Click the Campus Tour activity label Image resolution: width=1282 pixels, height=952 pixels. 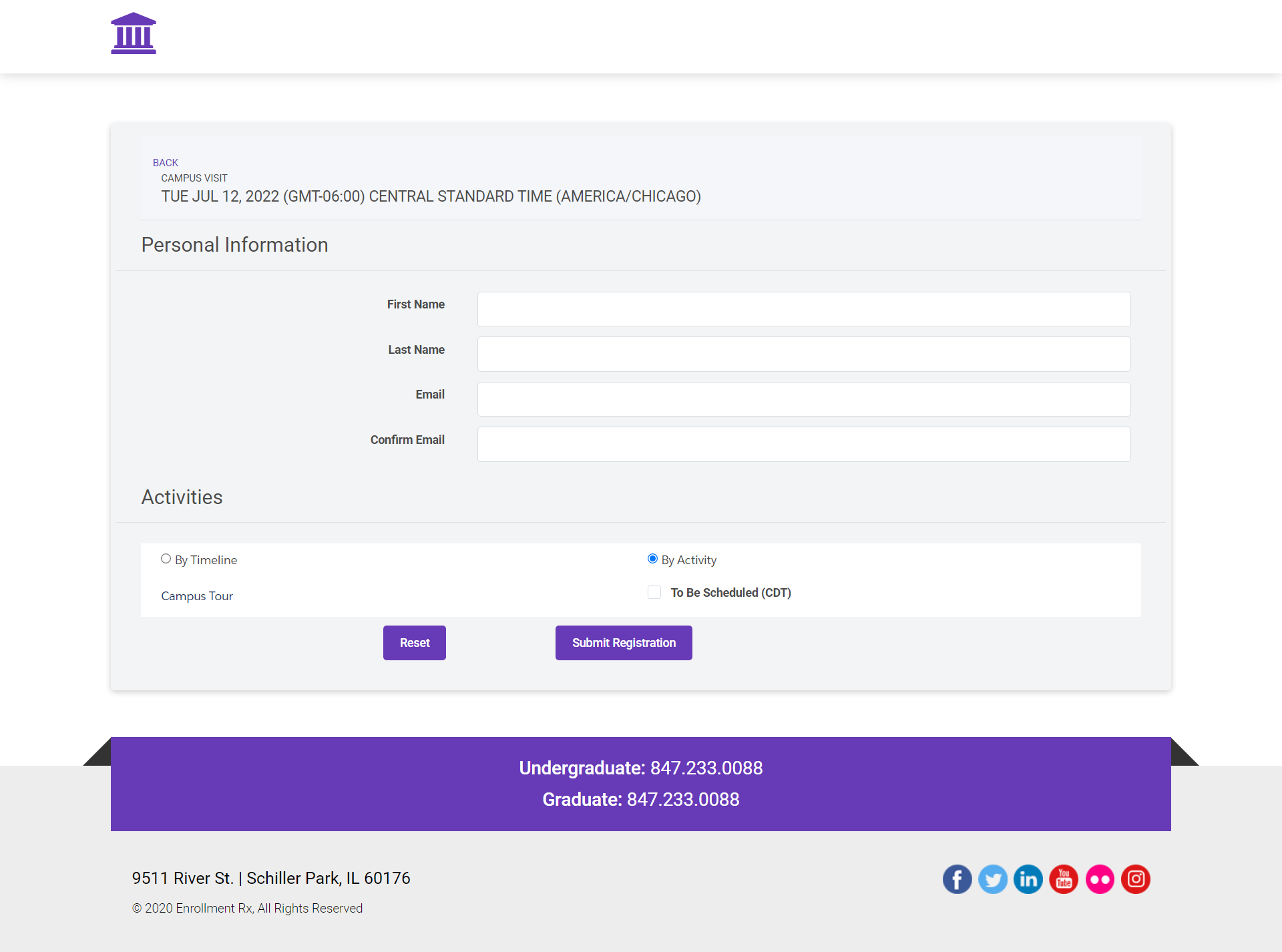point(197,596)
